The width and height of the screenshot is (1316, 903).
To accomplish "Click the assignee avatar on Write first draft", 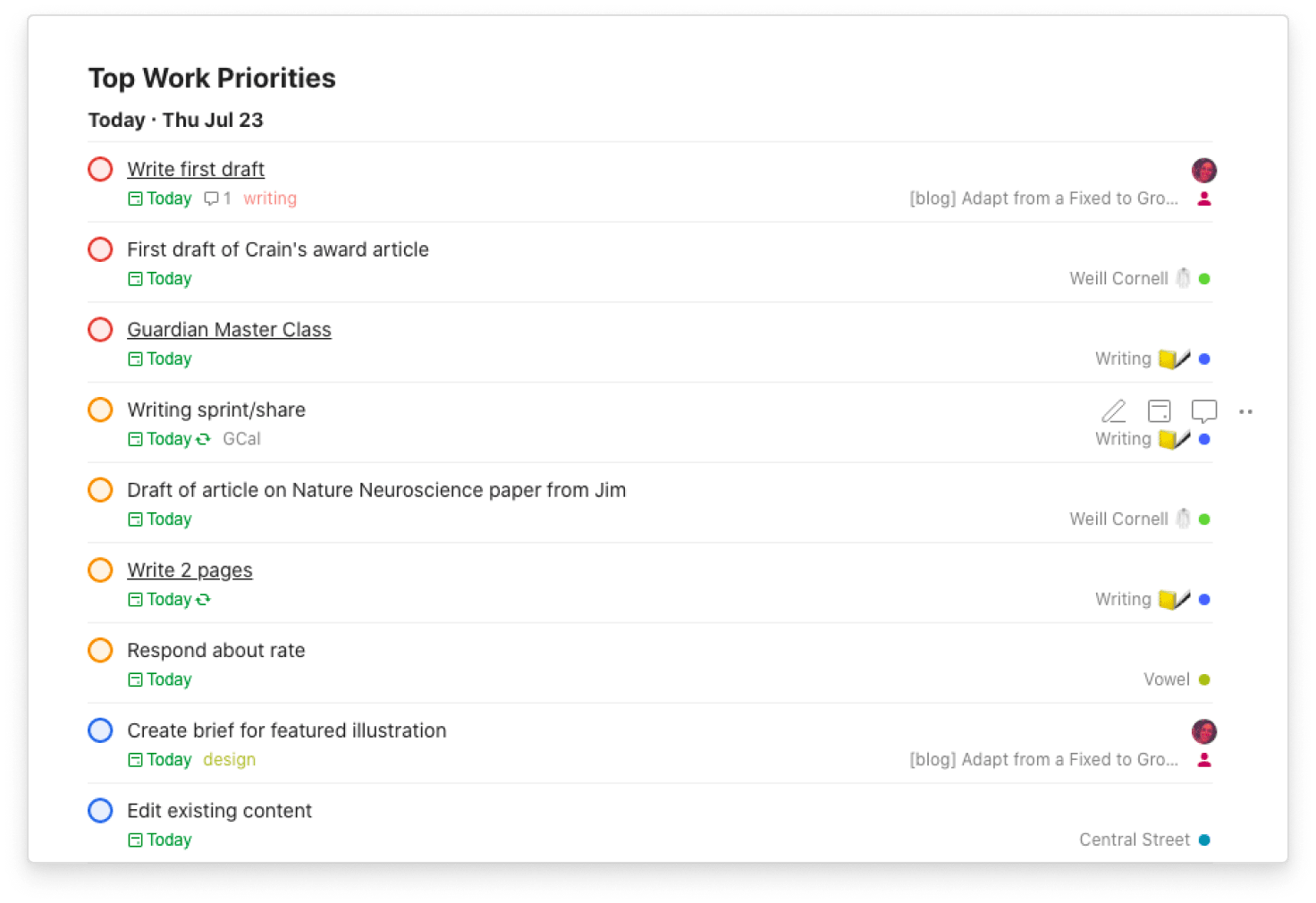I will point(1204,170).
